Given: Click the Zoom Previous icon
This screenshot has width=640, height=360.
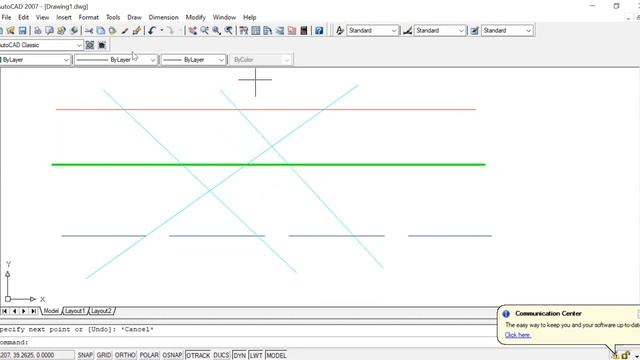Looking at the screenshot, I should click(x=229, y=31).
